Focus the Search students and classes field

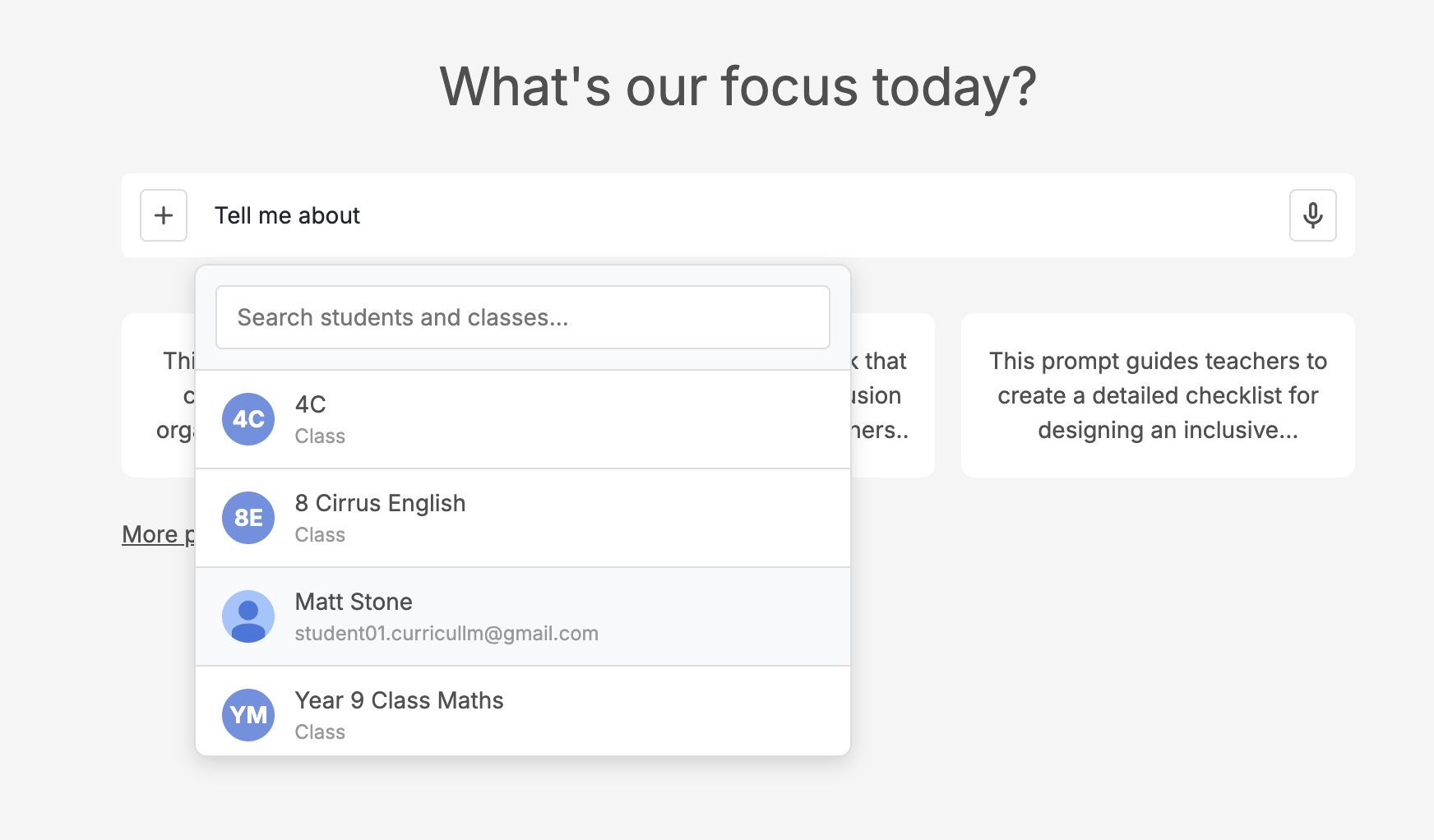click(x=522, y=317)
